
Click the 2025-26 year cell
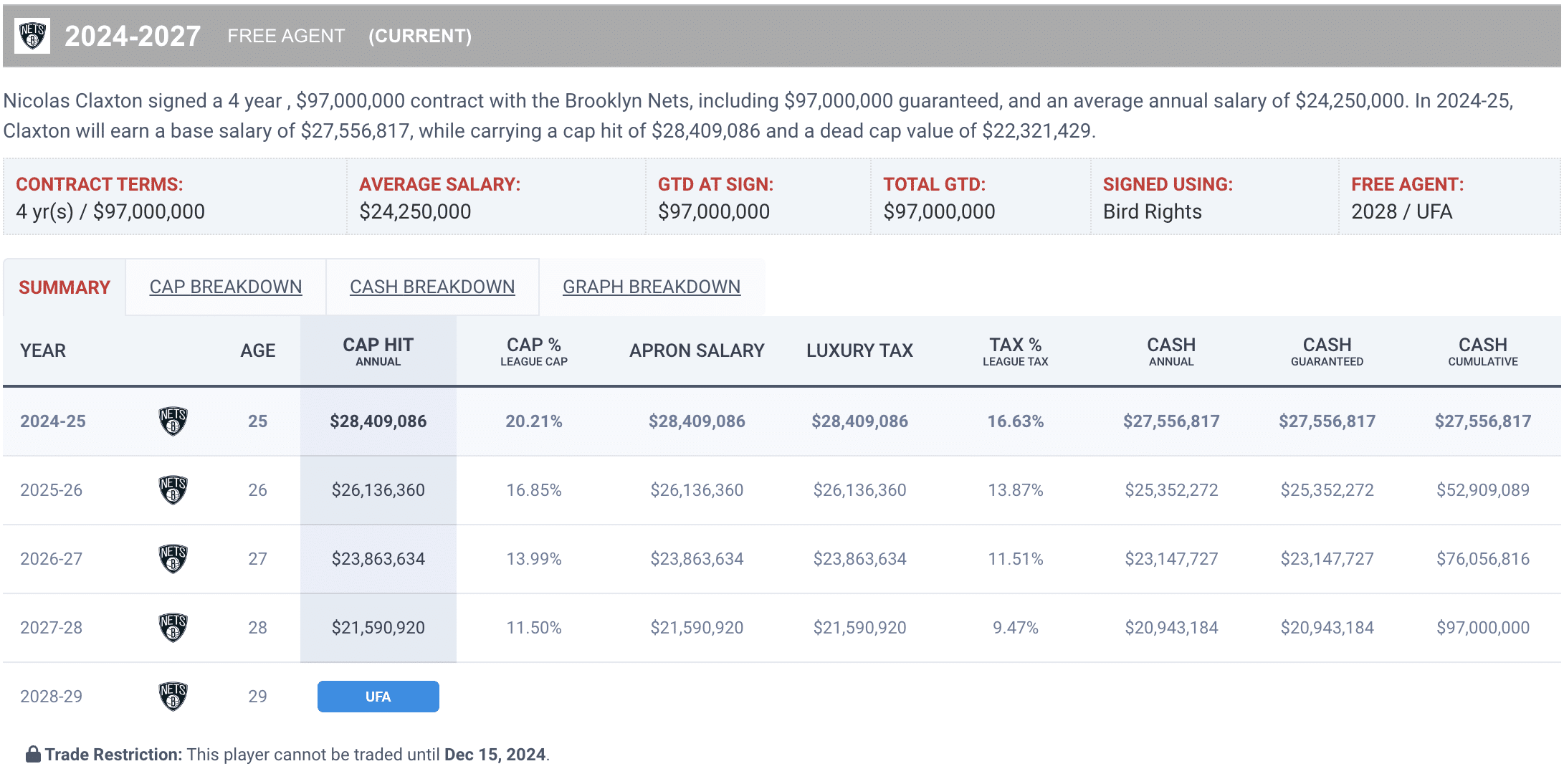52,490
